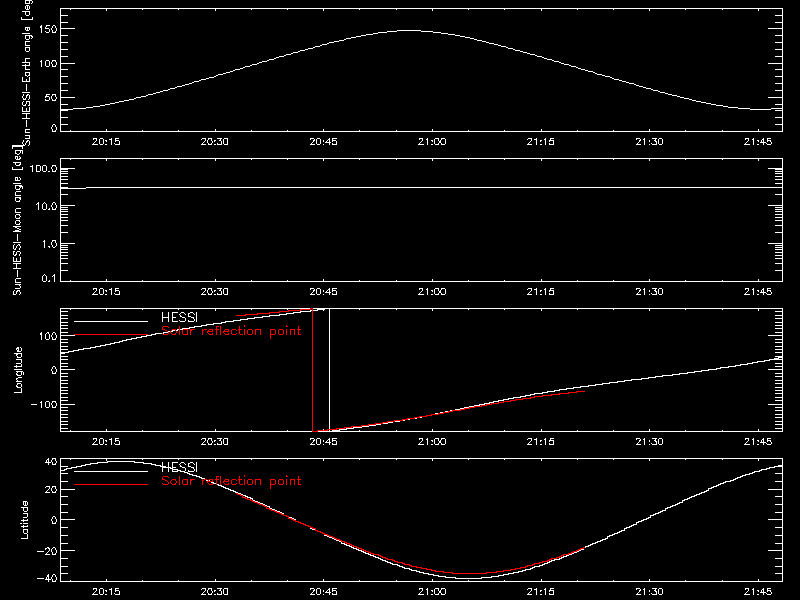Click the 150 tick on Earth angle plot
The image size is (800, 600).
point(48,30)
